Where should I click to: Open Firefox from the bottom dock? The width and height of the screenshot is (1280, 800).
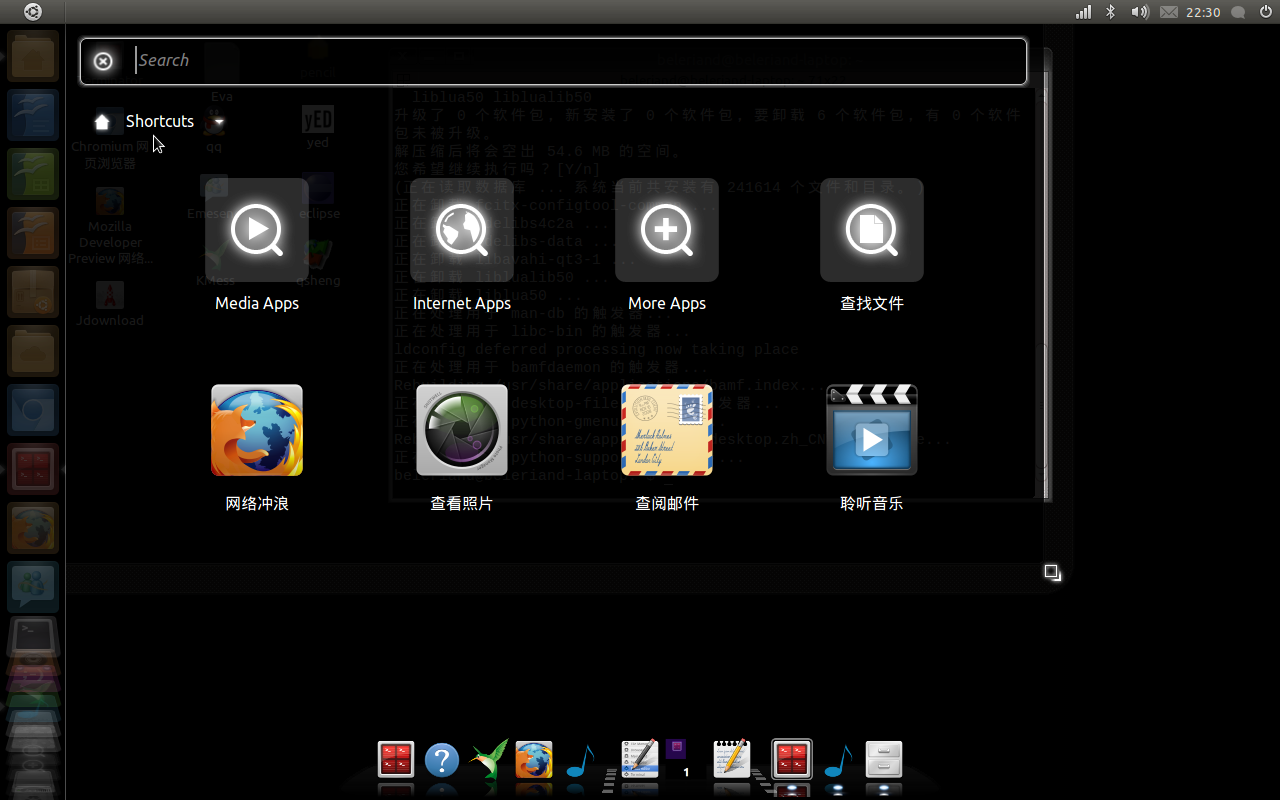(534, 760)
